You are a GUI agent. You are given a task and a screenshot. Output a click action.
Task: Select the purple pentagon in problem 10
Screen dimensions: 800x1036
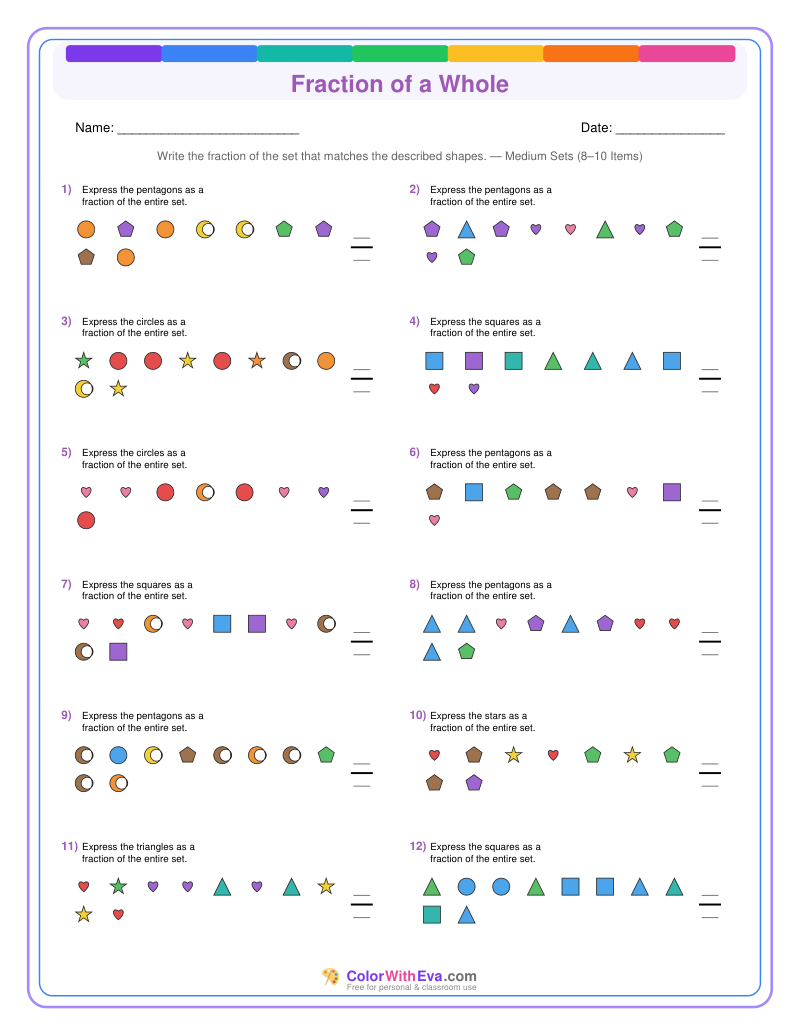(x=474, y=783)
